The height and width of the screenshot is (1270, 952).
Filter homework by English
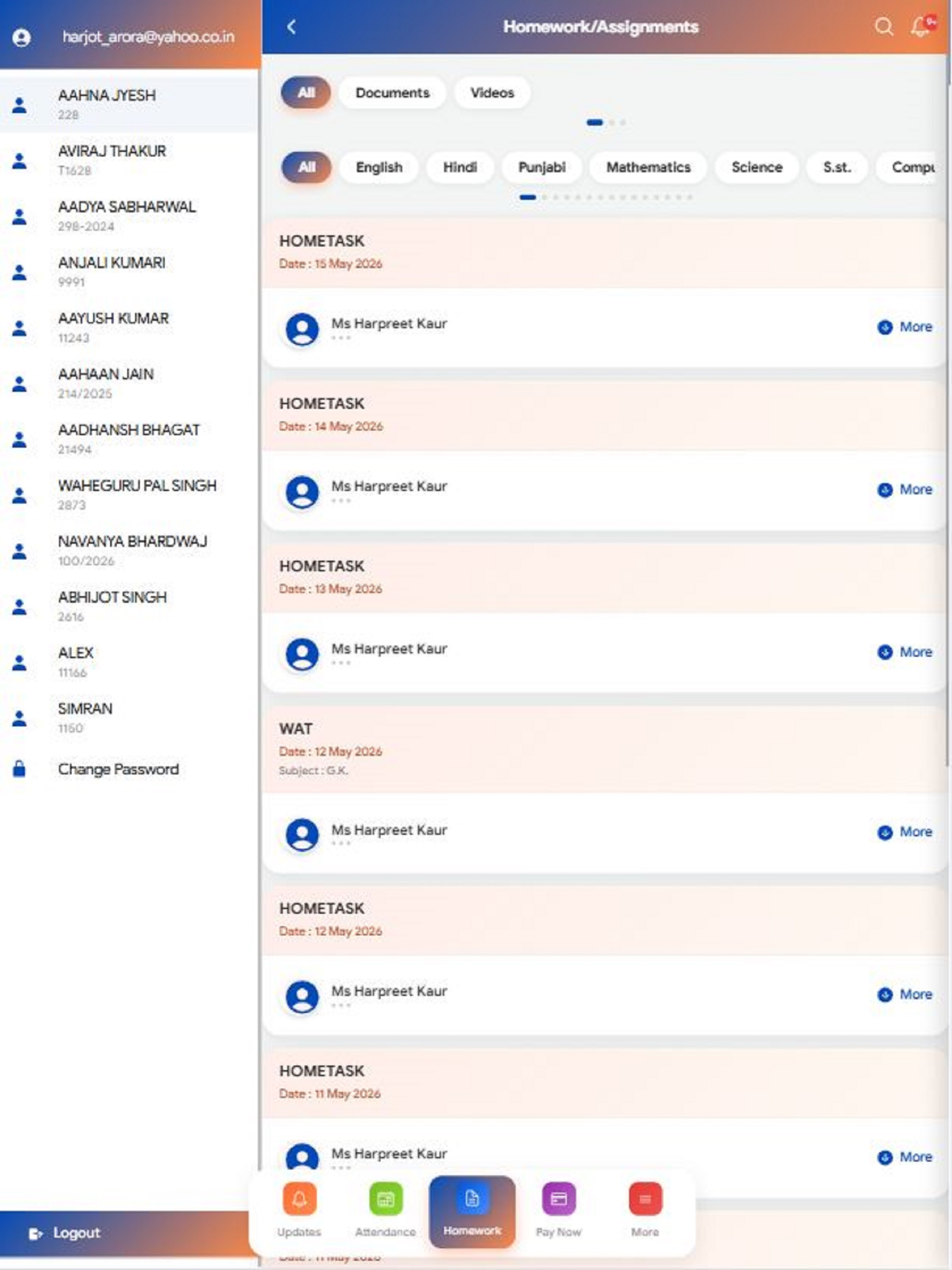coord(379,167)
